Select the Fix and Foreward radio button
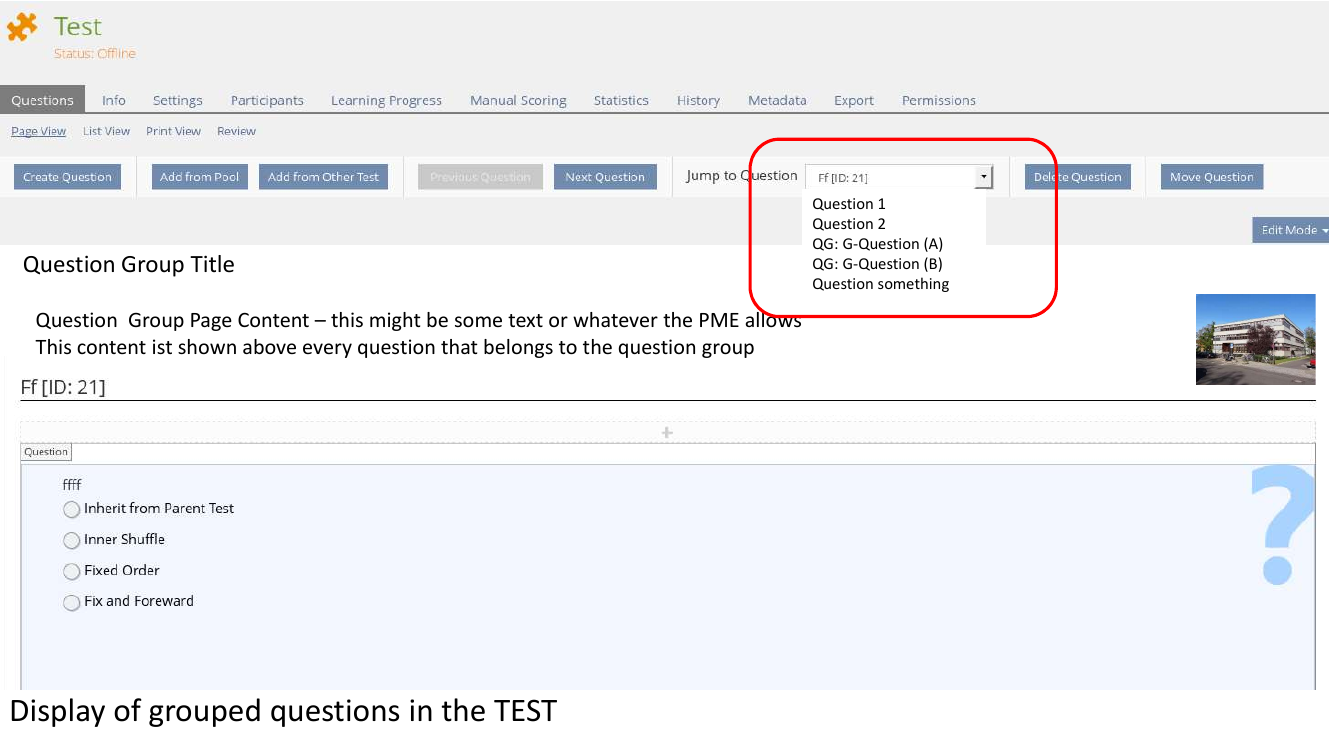Viewport: 1329px width, 743px height. point(72,603)
